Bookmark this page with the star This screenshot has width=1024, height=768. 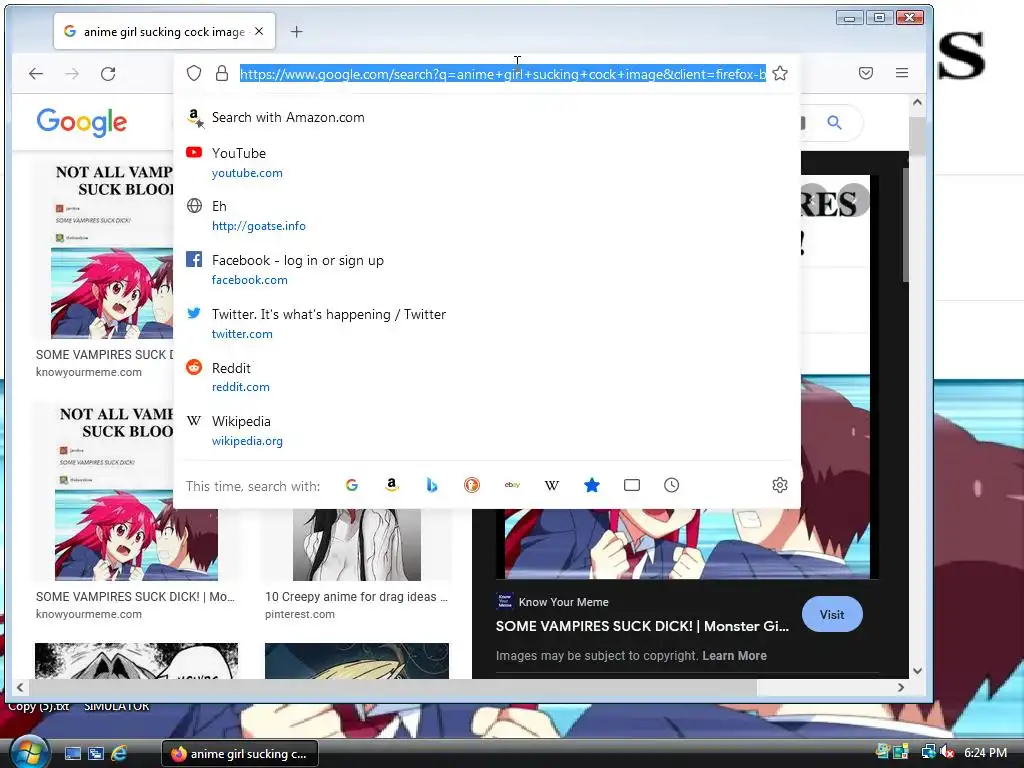pyautogui.click(x=780, y=73)
